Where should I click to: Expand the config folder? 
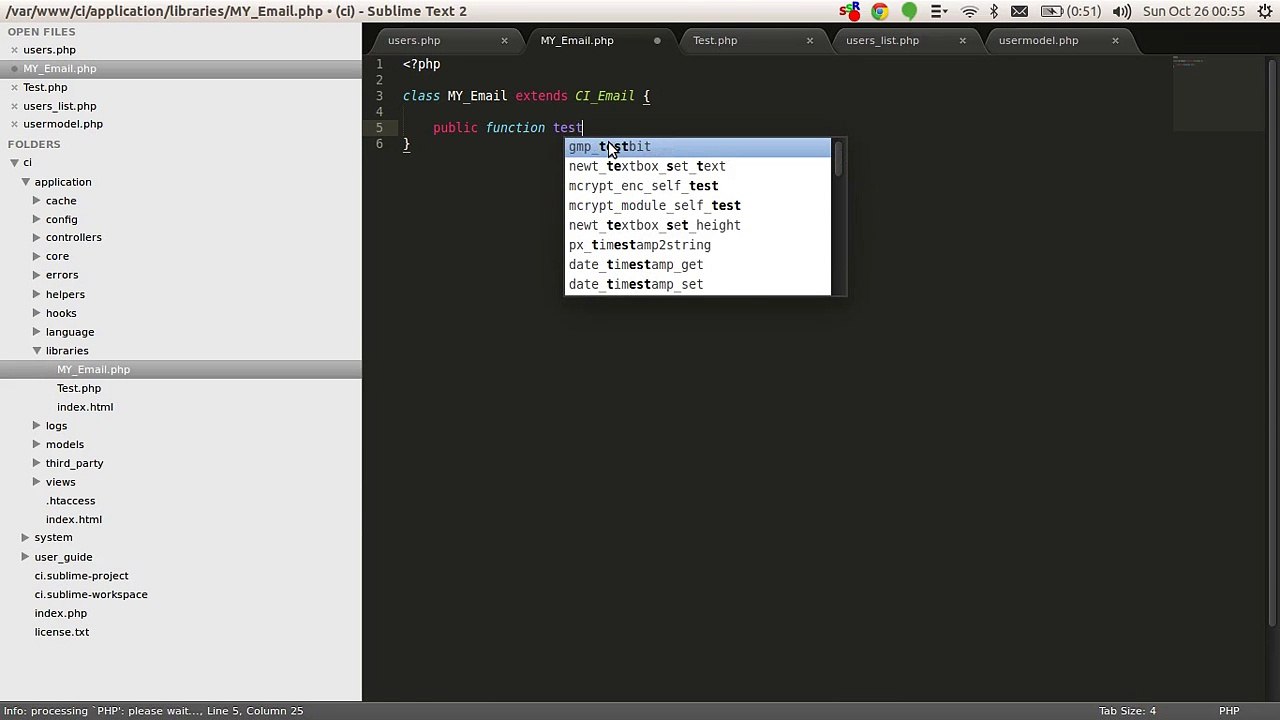pos(36,219)
